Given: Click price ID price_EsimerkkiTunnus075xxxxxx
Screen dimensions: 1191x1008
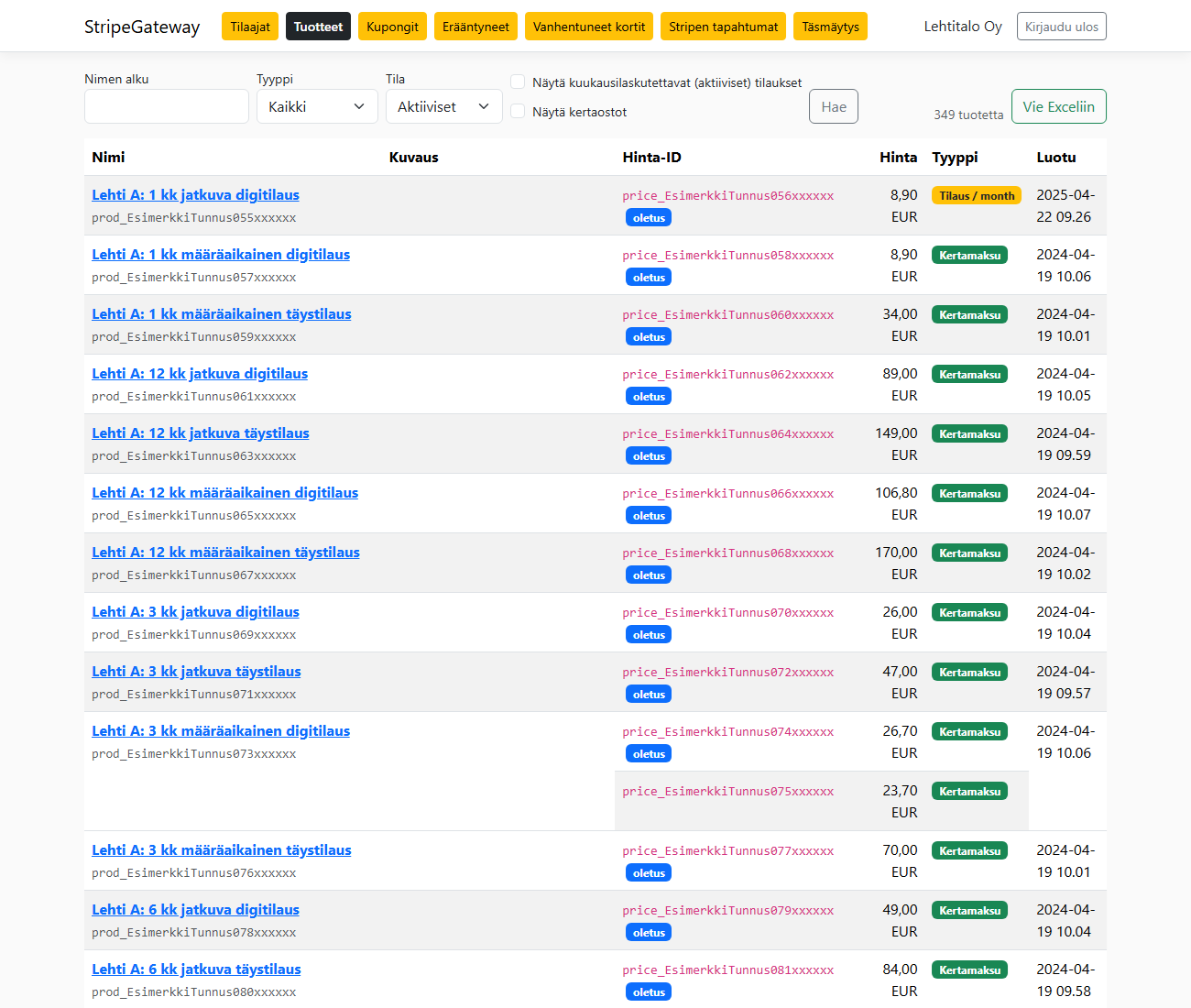Looking at the screenshot, I should tap(728, 791).
